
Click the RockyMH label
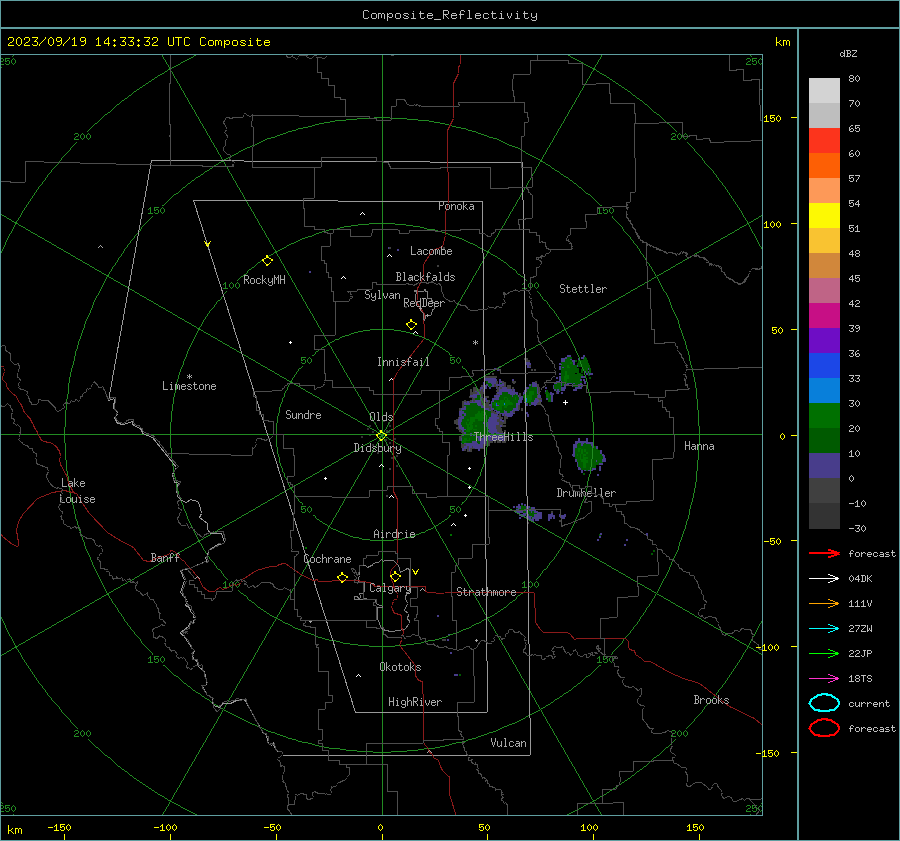click(264, 280)
